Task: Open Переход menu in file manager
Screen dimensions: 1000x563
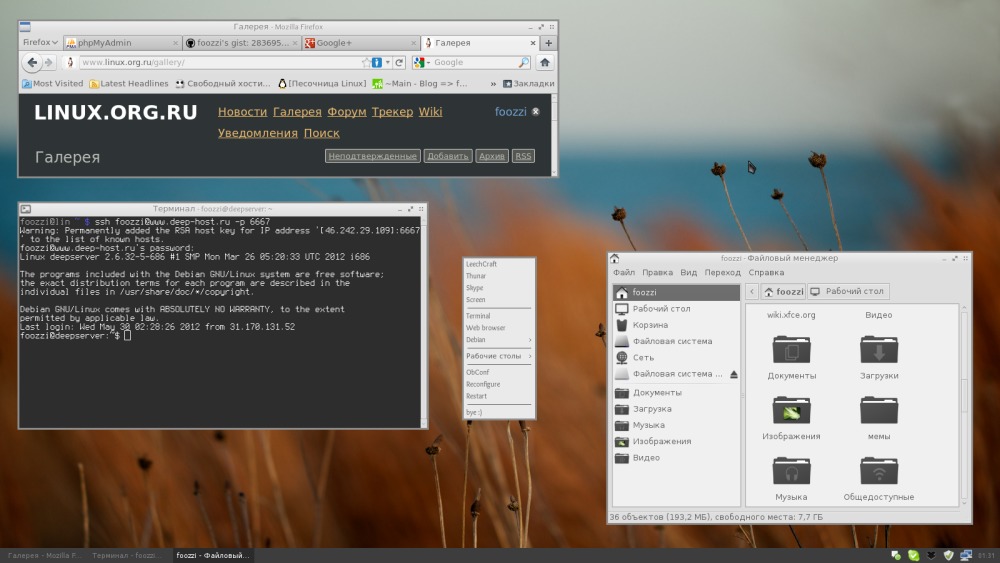Action: coord(723,272)
